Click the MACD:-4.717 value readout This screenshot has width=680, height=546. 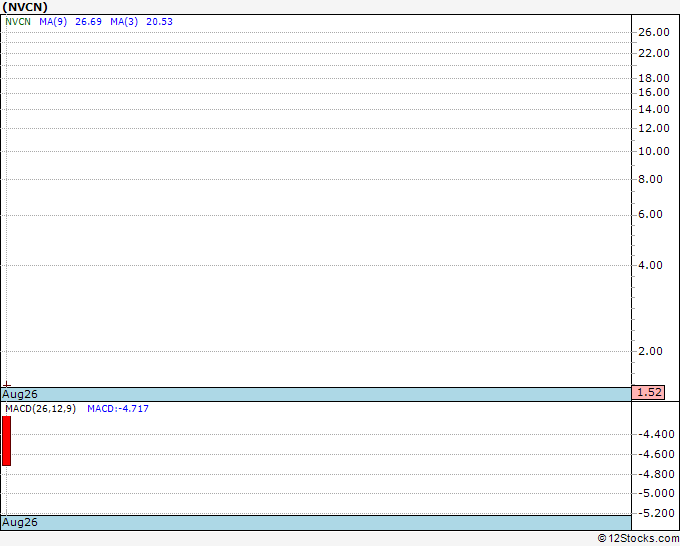click(x=118, y=409)
